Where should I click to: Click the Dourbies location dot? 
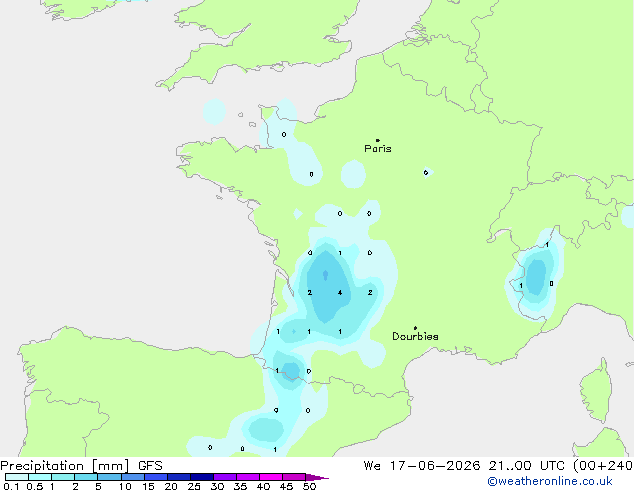click(415, 328)
